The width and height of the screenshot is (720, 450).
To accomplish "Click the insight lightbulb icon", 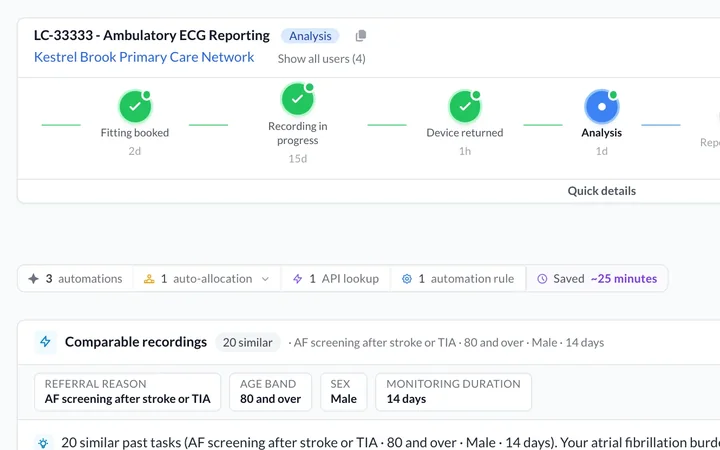I will coord(44,443).
